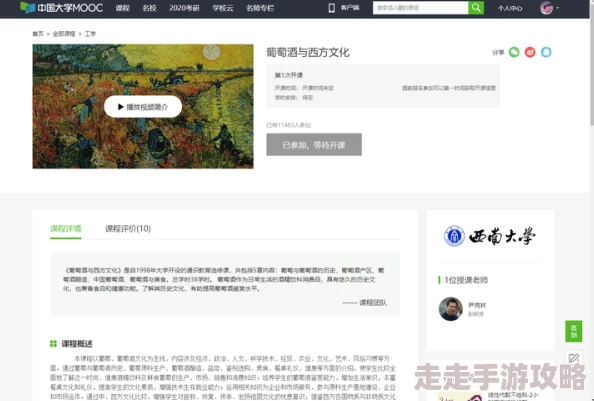Open the 课程 menu item

click(x=122, y=8)
